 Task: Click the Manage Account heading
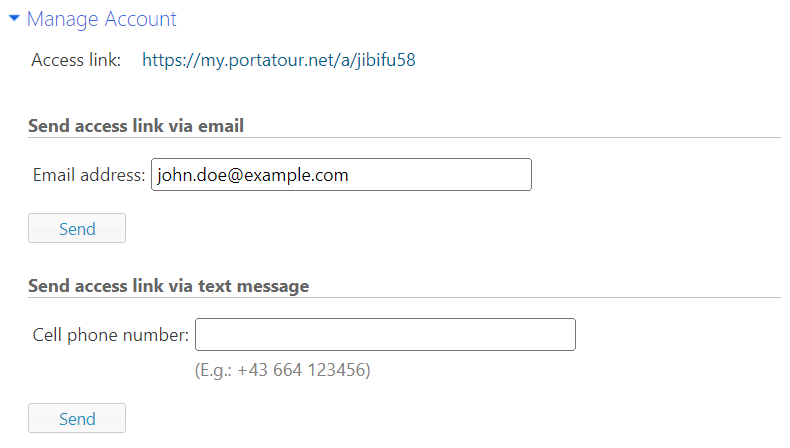(x=101, y=19)
